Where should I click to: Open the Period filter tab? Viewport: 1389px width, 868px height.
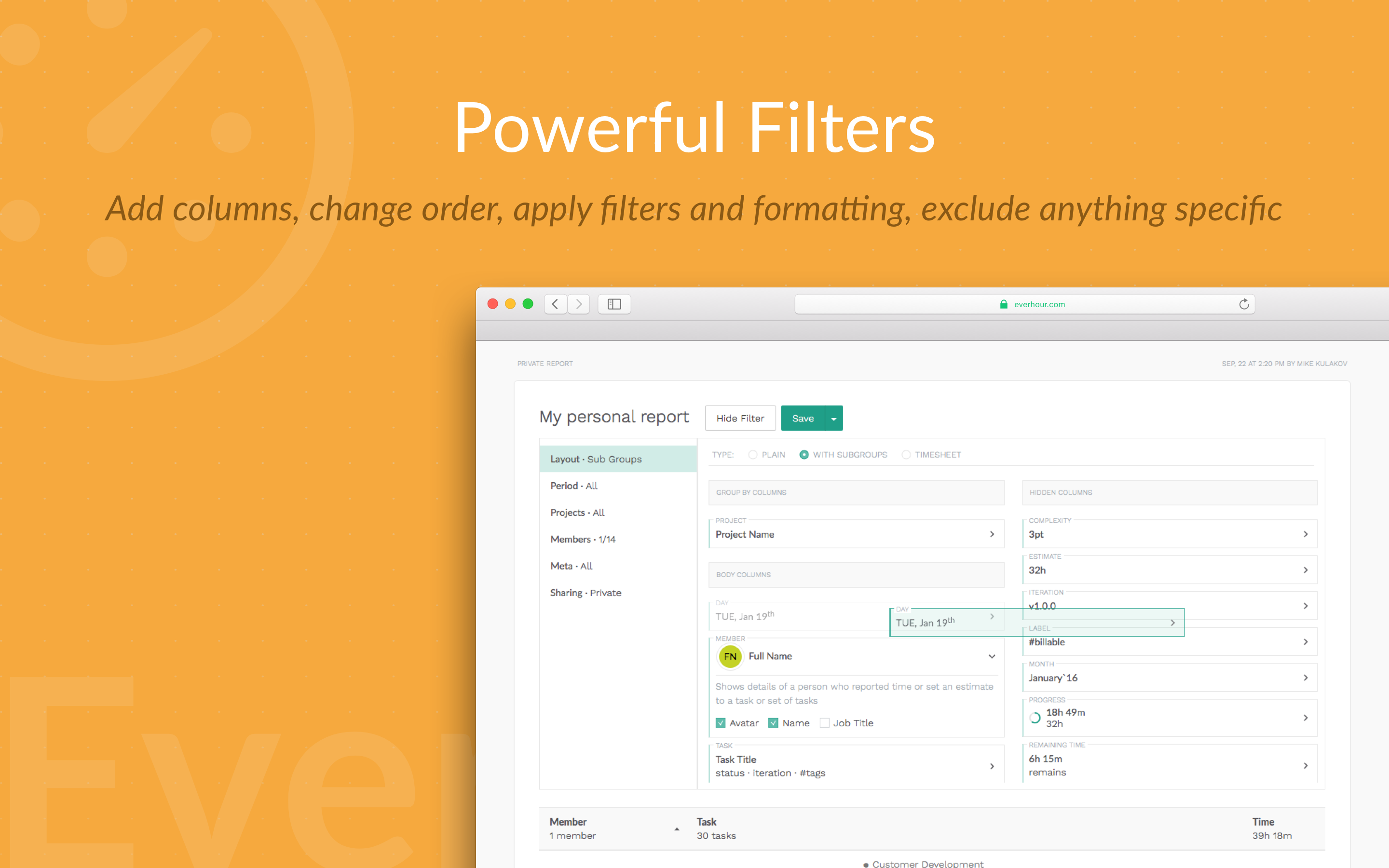click(x=574, y=486)
